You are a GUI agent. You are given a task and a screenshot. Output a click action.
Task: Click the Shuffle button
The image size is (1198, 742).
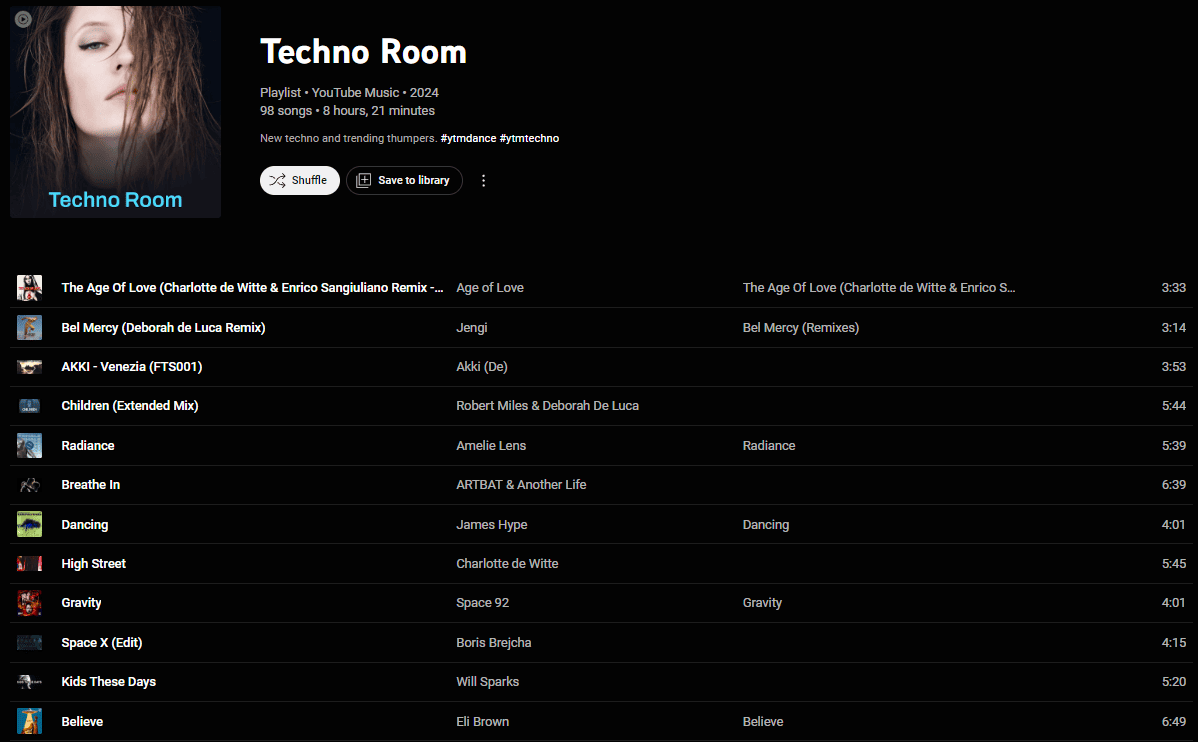[299, 180]
